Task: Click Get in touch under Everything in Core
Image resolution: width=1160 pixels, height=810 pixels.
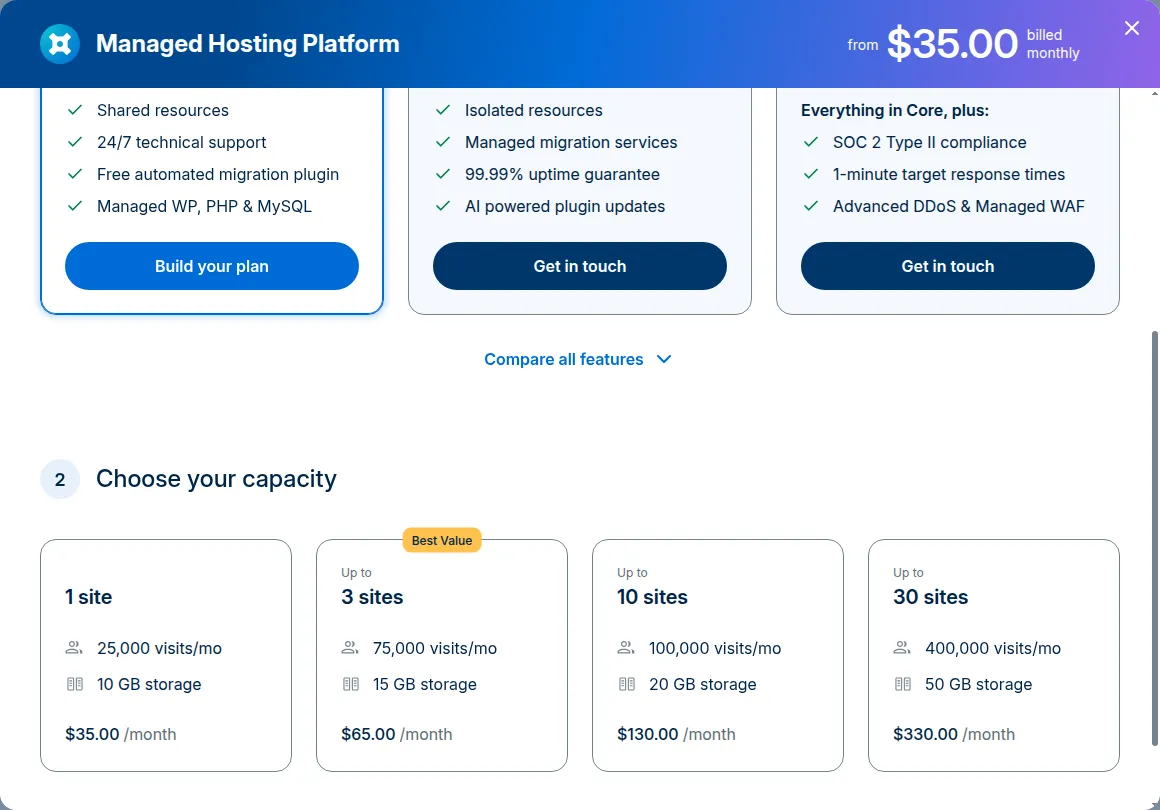Action: click(947, 266)
